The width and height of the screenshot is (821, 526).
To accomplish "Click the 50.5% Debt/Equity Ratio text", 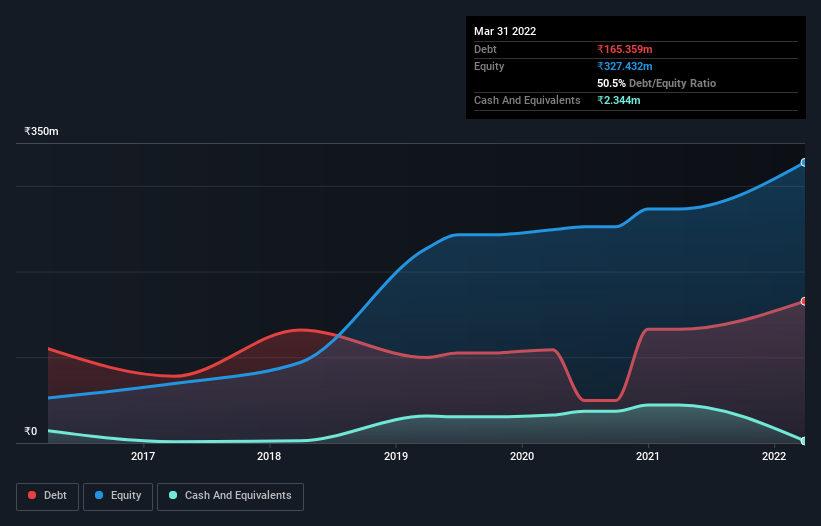I will pyautogui.click(x=657, y=83).
